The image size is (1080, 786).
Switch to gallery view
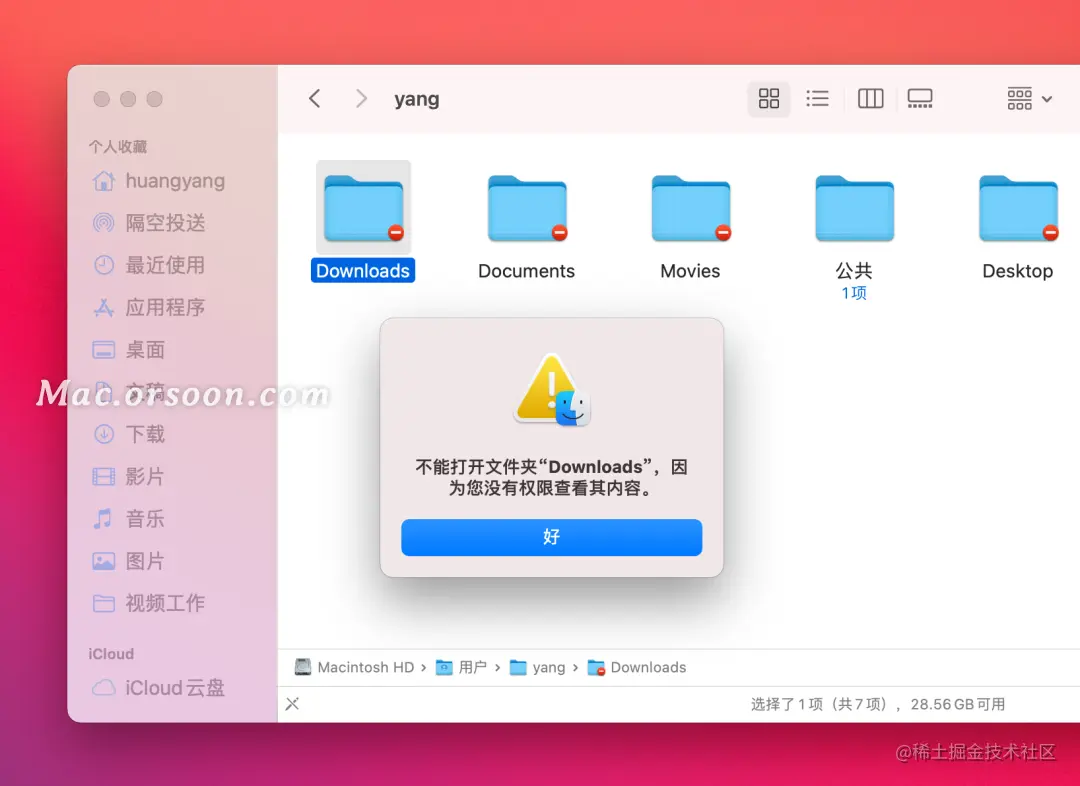(x=920, y=99)
